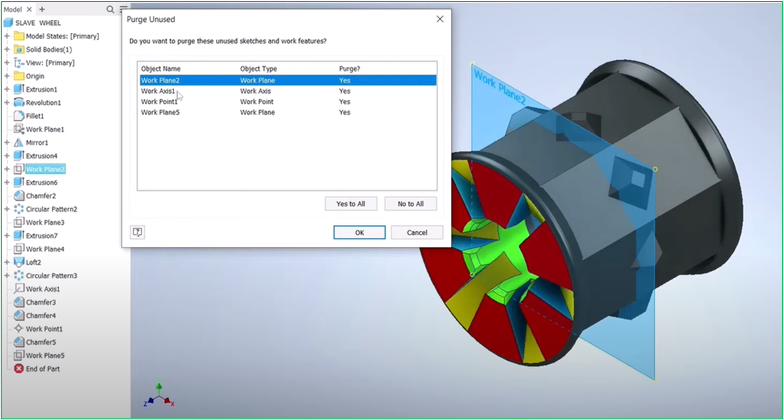Click the Circular Pattern3 icon

pyautogui.click(x=19, y=276)
